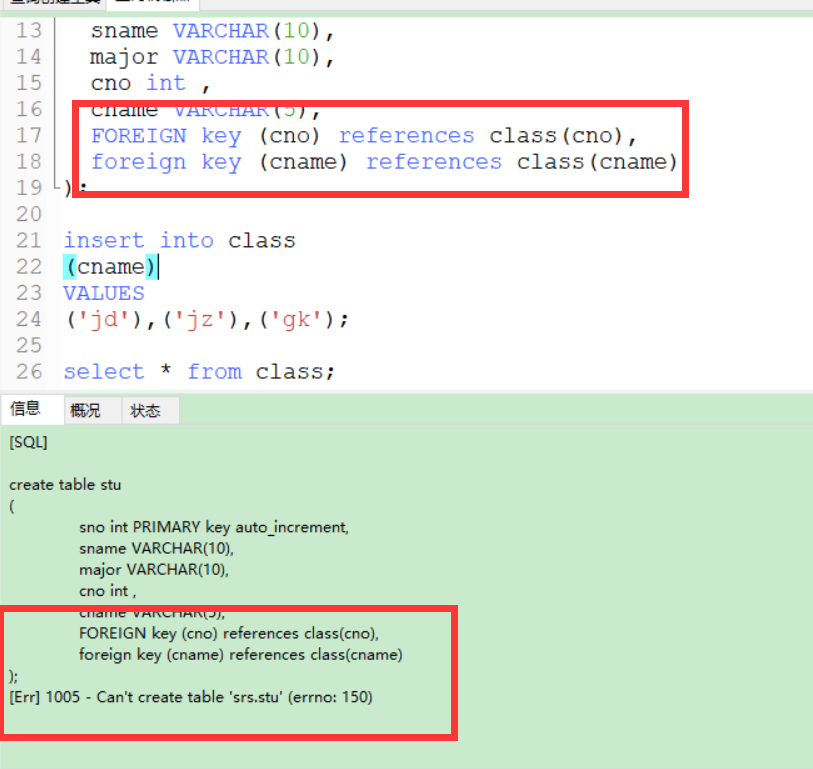Screen dimensions: 813x769
Task: Switch to the 状态 tab
Action: 146,409
